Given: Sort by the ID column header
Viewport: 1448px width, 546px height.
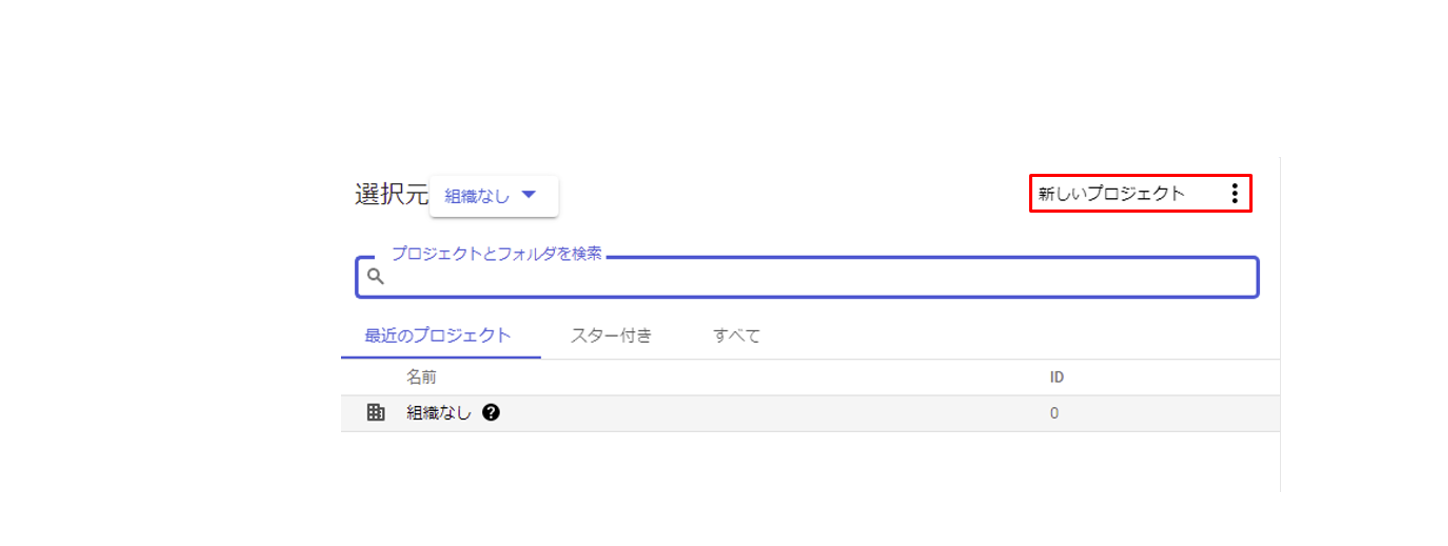Looking at the screenshot, I should [1056, 377].
